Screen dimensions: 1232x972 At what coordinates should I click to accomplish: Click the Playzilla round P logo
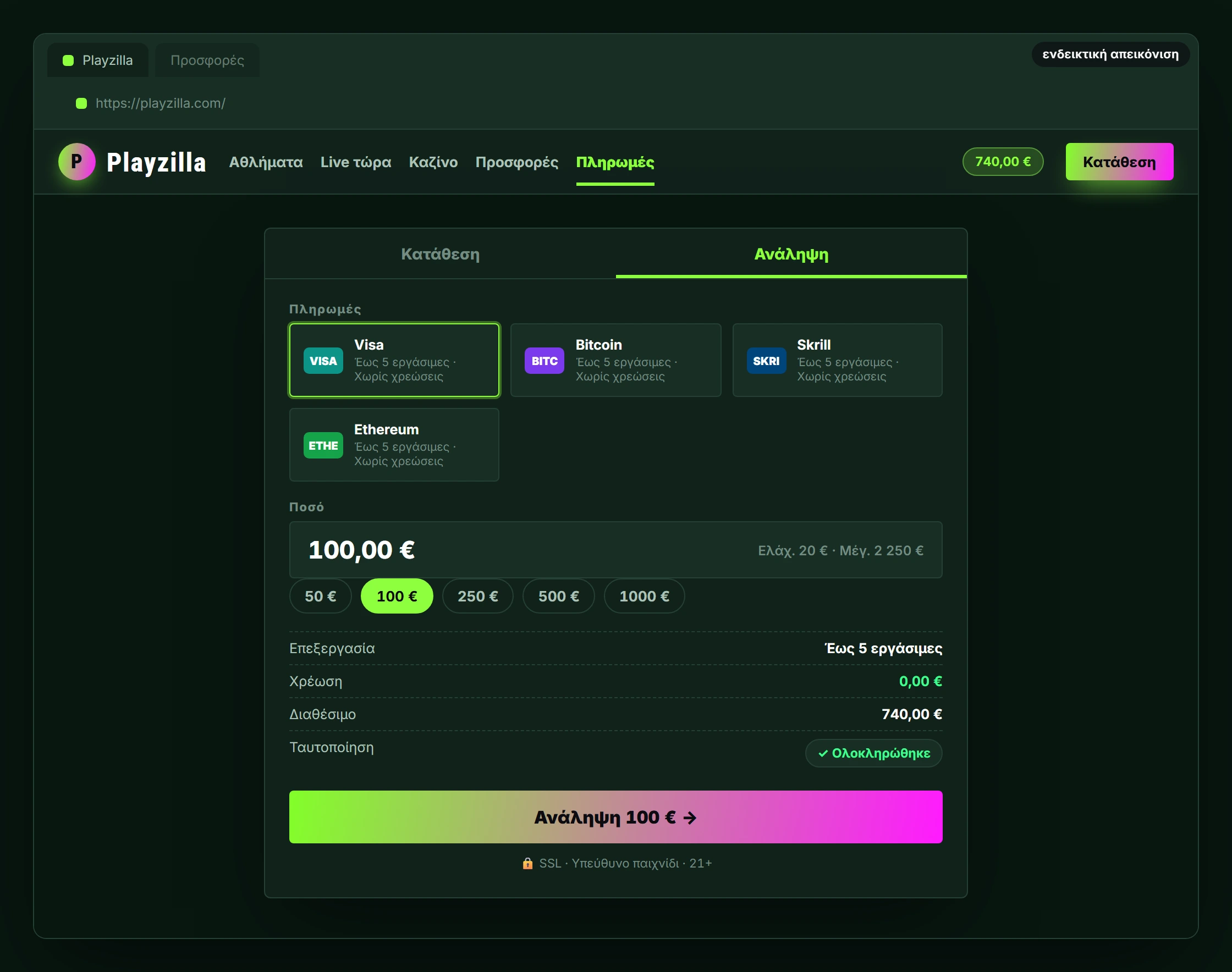pos(77,162)
